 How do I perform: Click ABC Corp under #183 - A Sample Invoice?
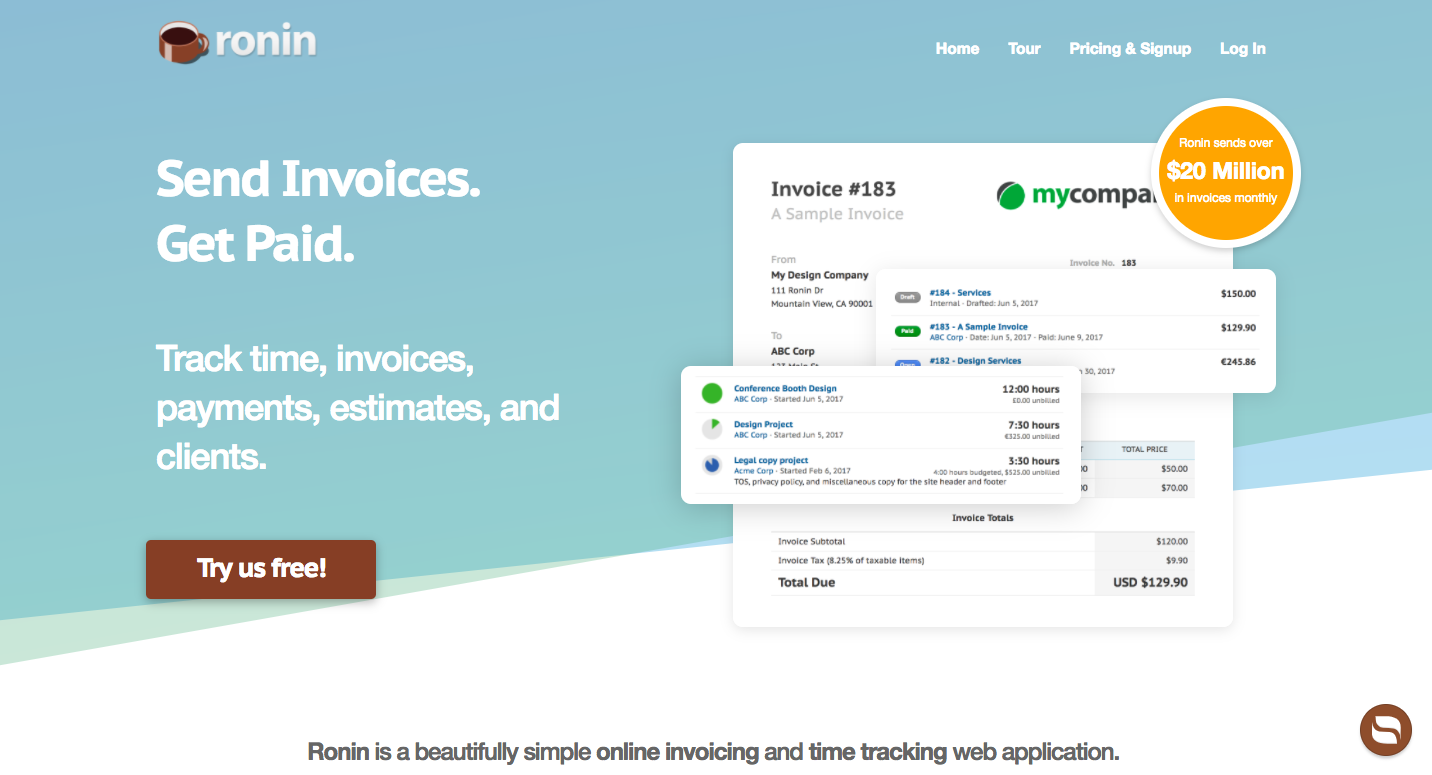pyautogui.click(x=946, y=338)
